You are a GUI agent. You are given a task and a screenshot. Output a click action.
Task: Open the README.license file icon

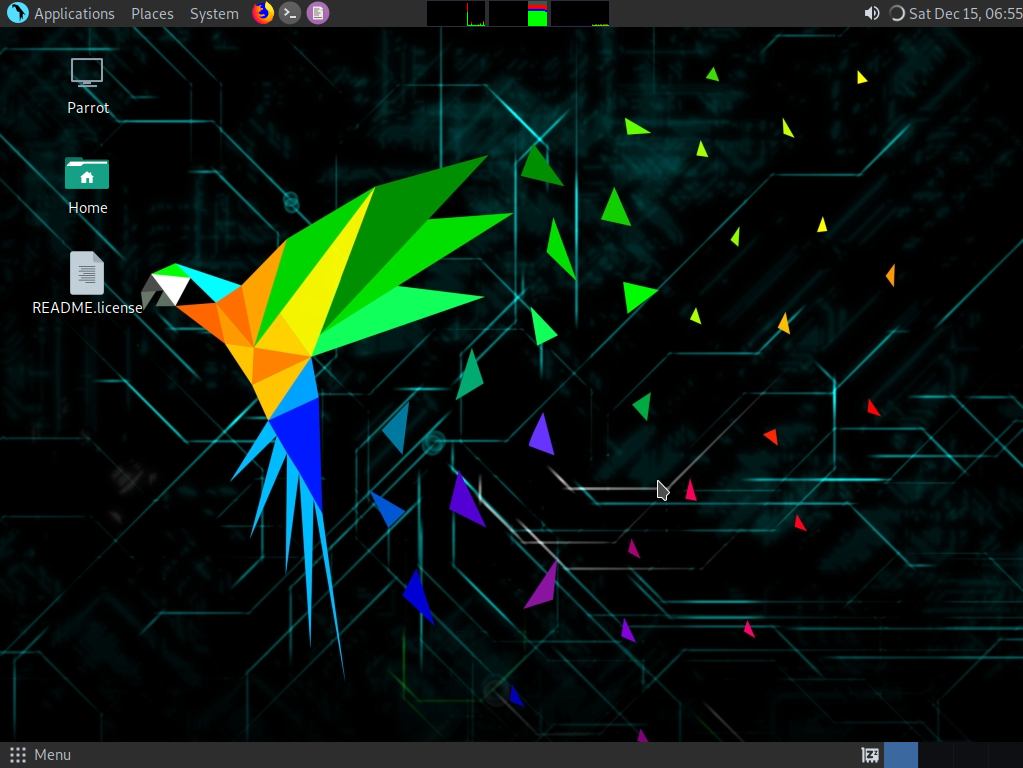coord(87,273)
